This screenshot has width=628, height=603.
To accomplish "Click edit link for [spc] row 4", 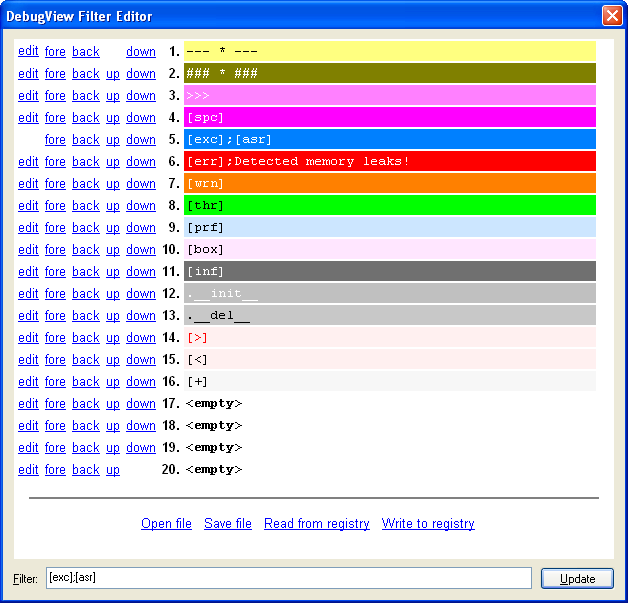I will point(28,117).
